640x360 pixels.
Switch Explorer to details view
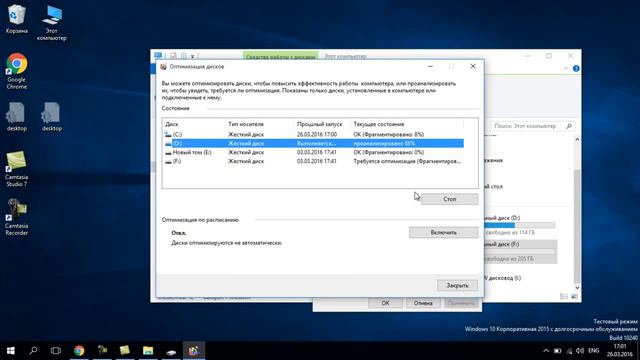pos(564,297)
